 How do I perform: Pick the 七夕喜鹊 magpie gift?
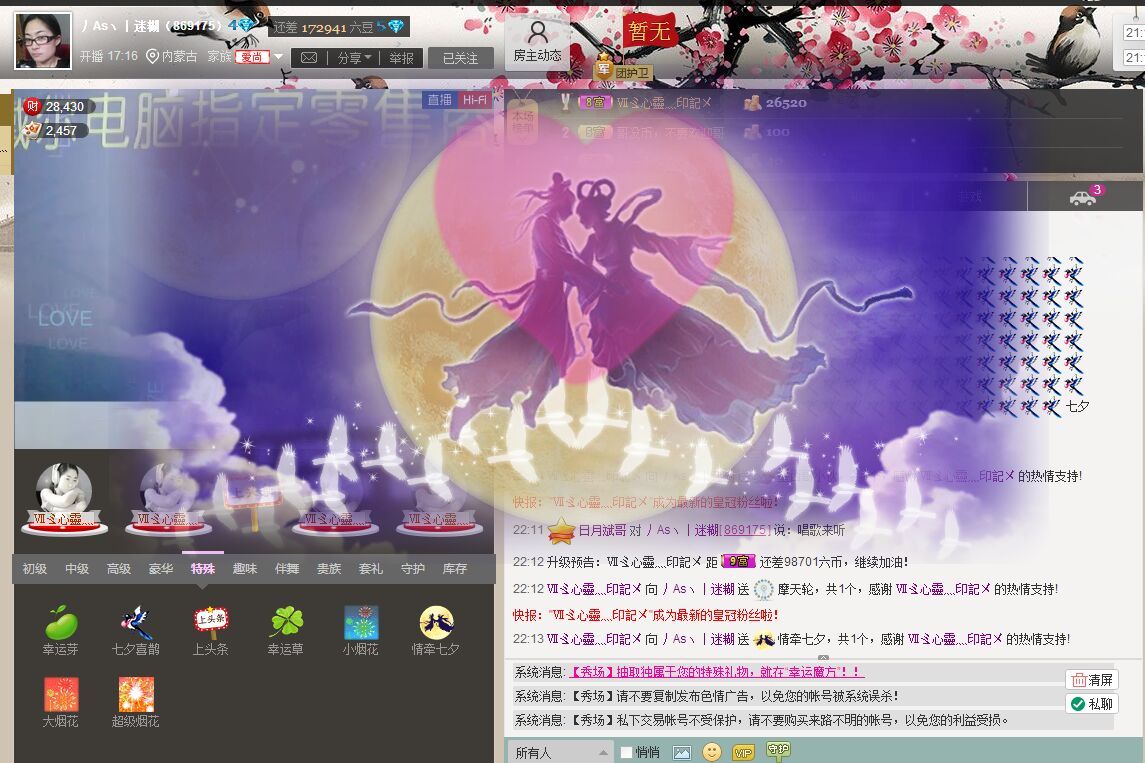pyautogui.click(x=136, y=623)
